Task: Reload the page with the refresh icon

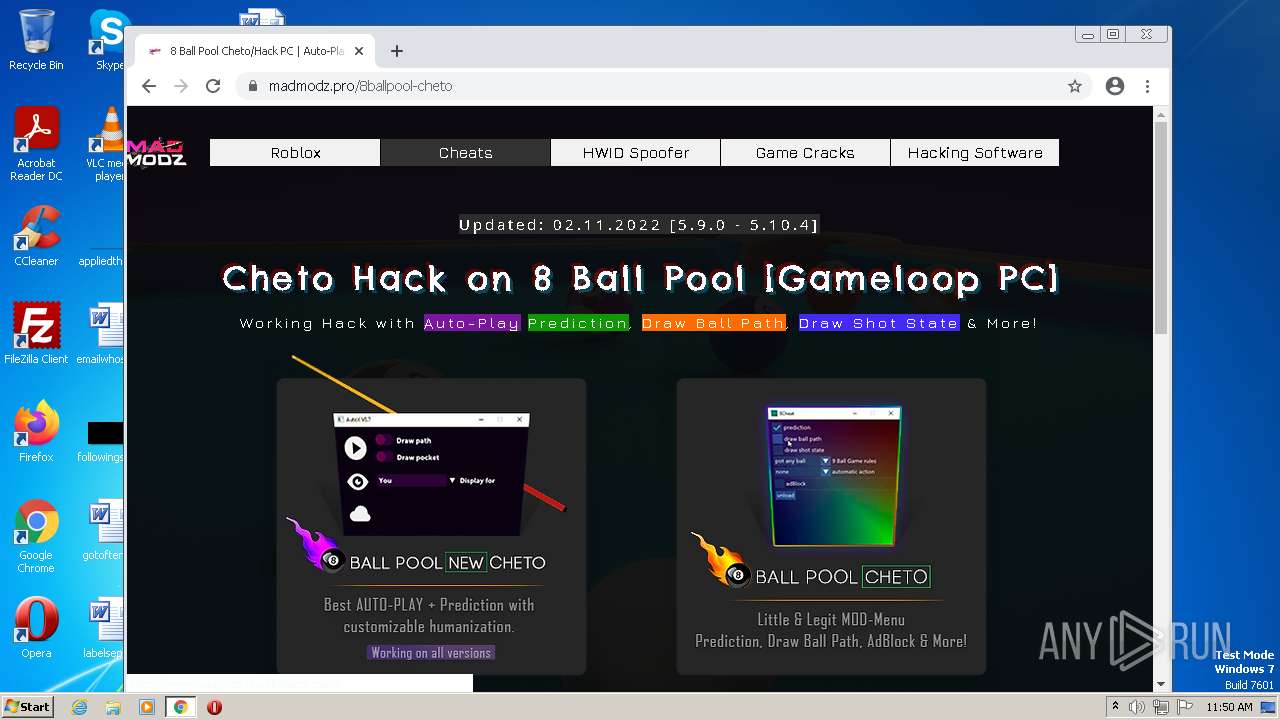Action: pyautogui.click(x=213, y=86)
